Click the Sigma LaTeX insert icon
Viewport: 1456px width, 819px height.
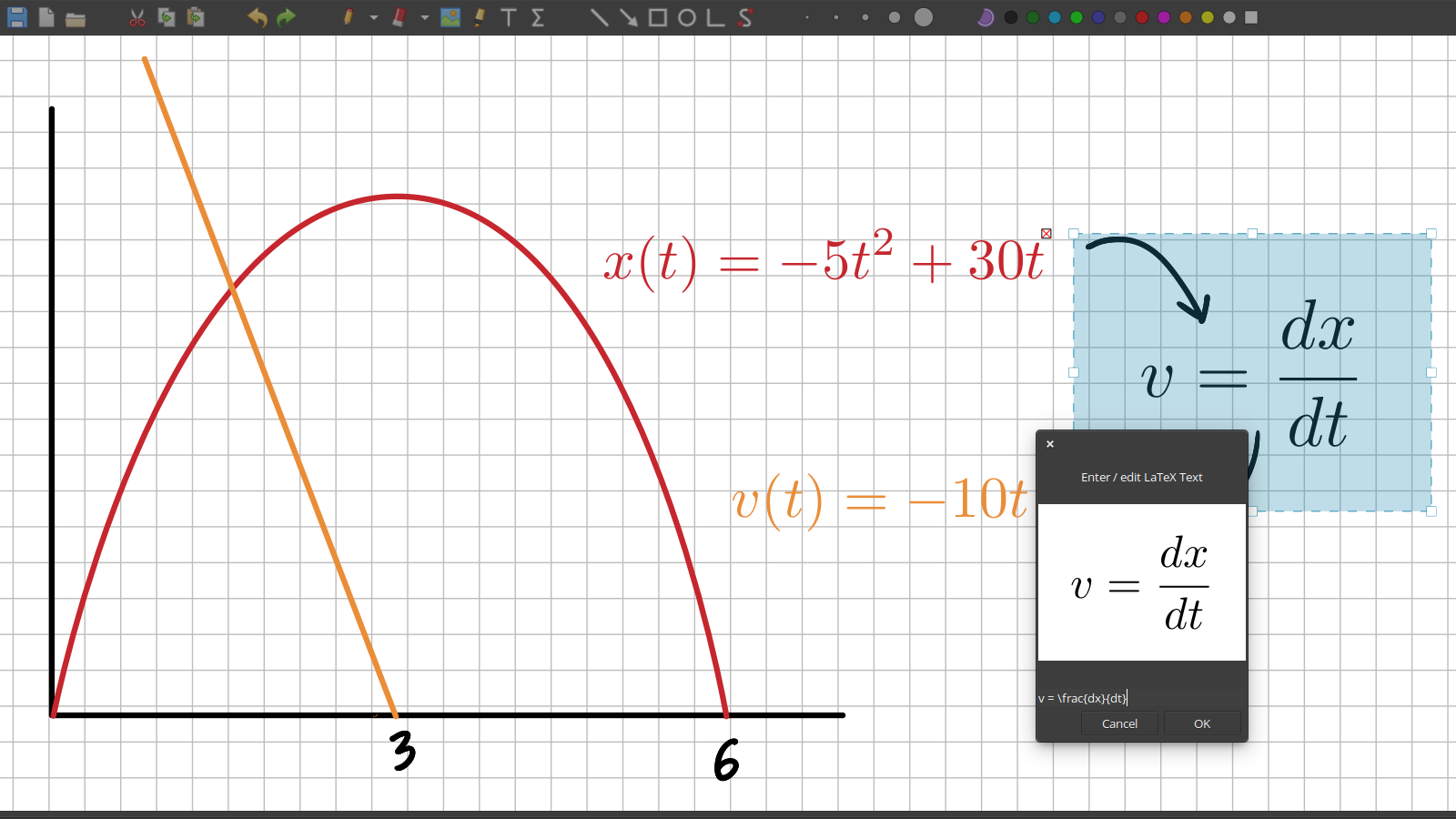point(538,17)
